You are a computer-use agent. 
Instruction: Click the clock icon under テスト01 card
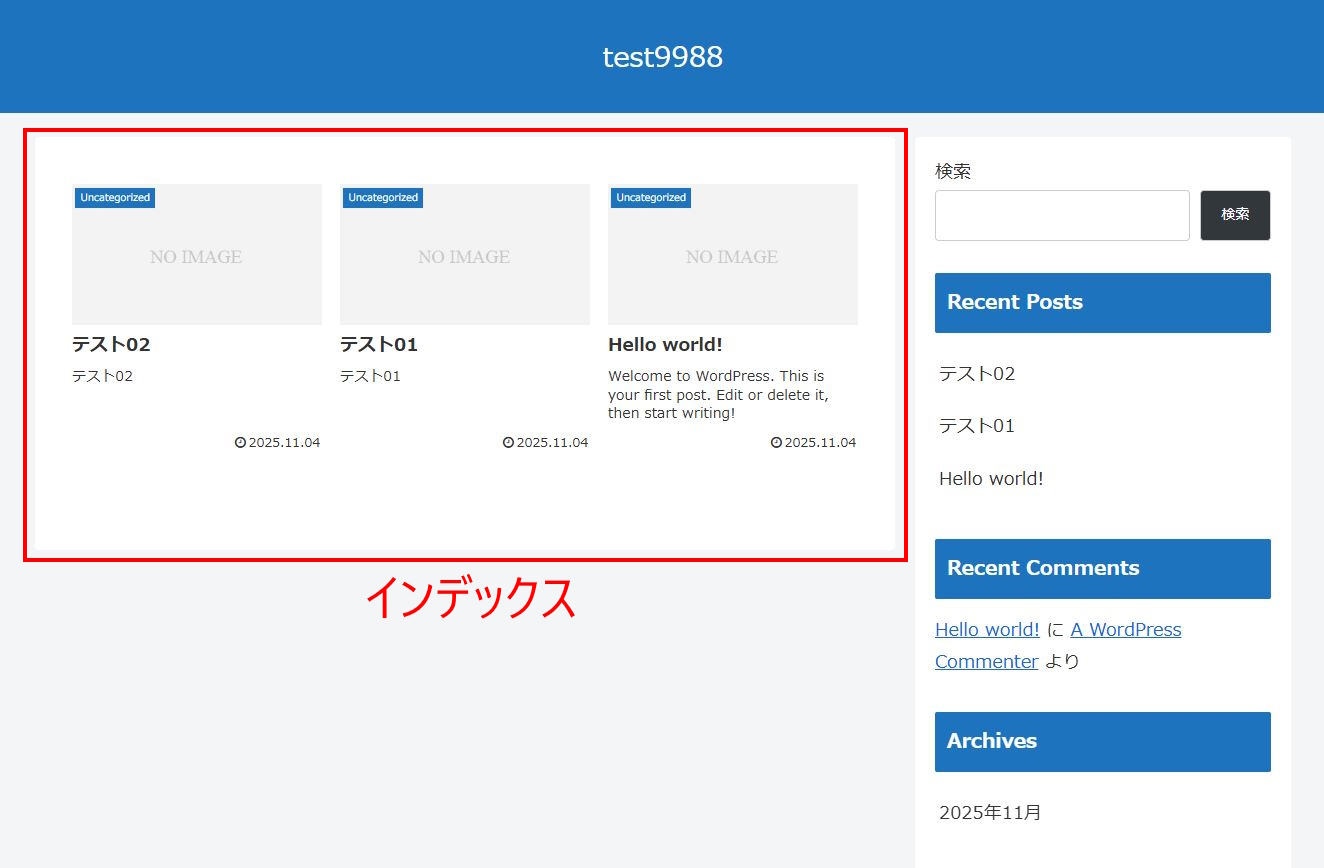point(508,442)
